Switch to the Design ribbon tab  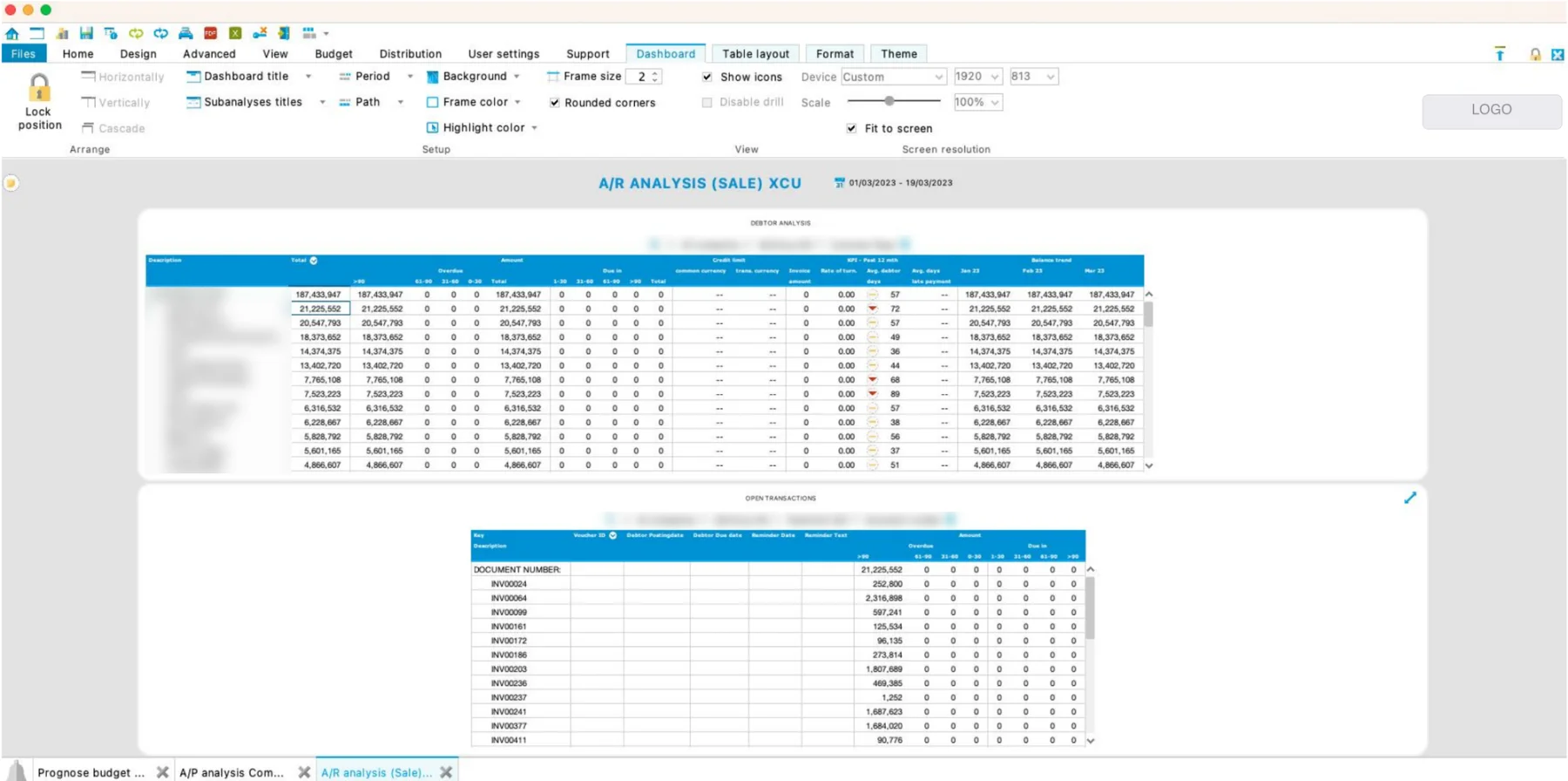click(138, 53)
